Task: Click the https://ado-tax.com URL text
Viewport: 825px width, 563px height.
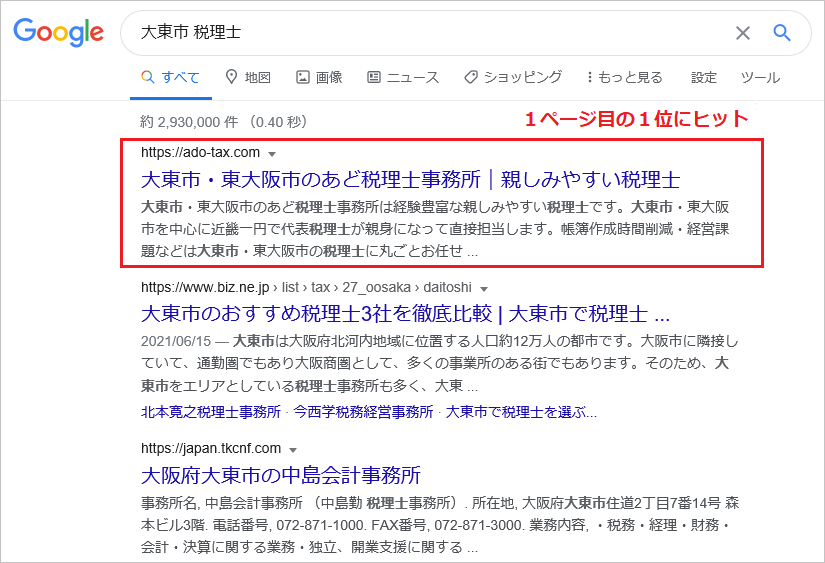Action: (200, 153)
